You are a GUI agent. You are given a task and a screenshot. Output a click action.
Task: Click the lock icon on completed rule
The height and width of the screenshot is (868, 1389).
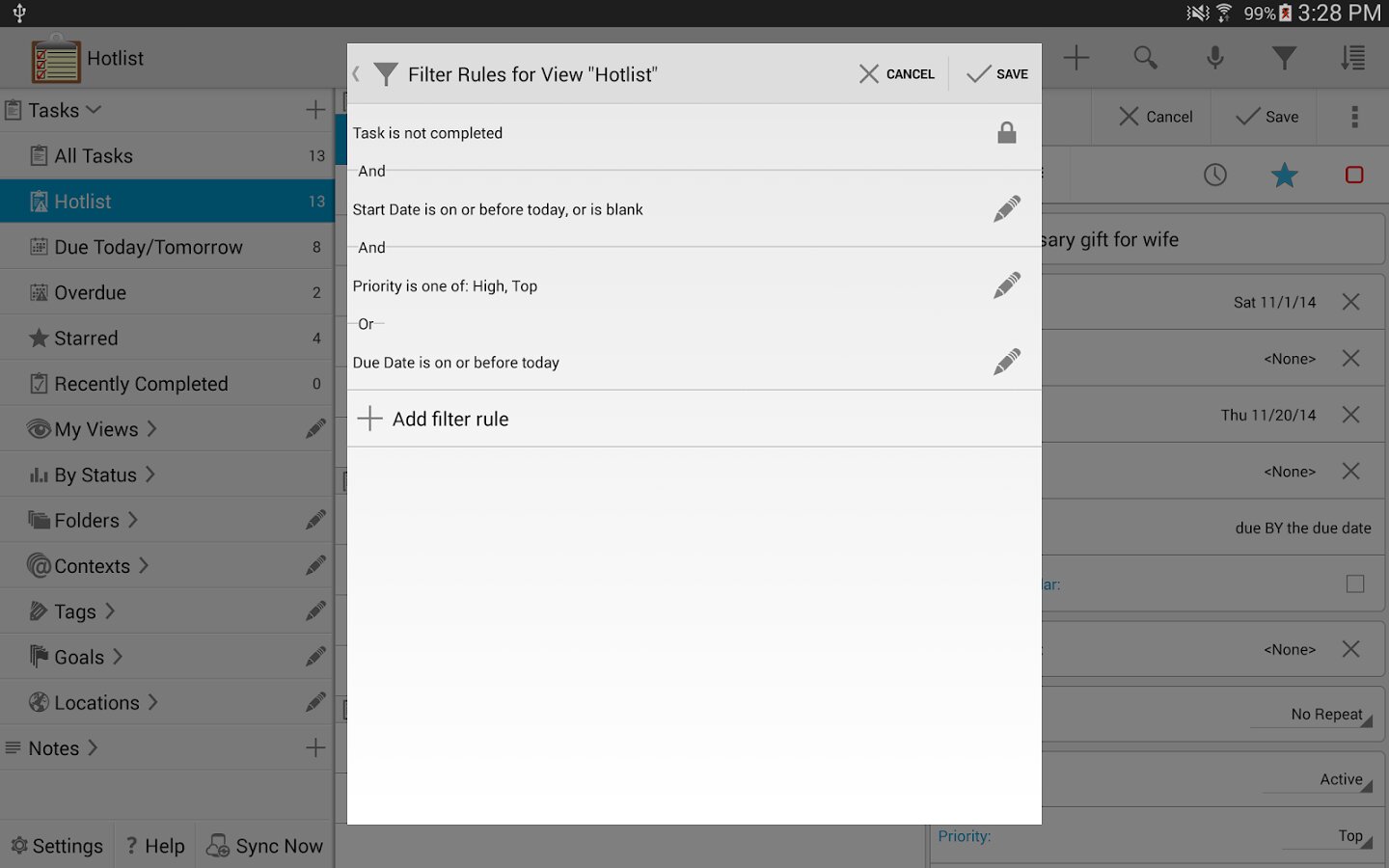(1006, 133)
